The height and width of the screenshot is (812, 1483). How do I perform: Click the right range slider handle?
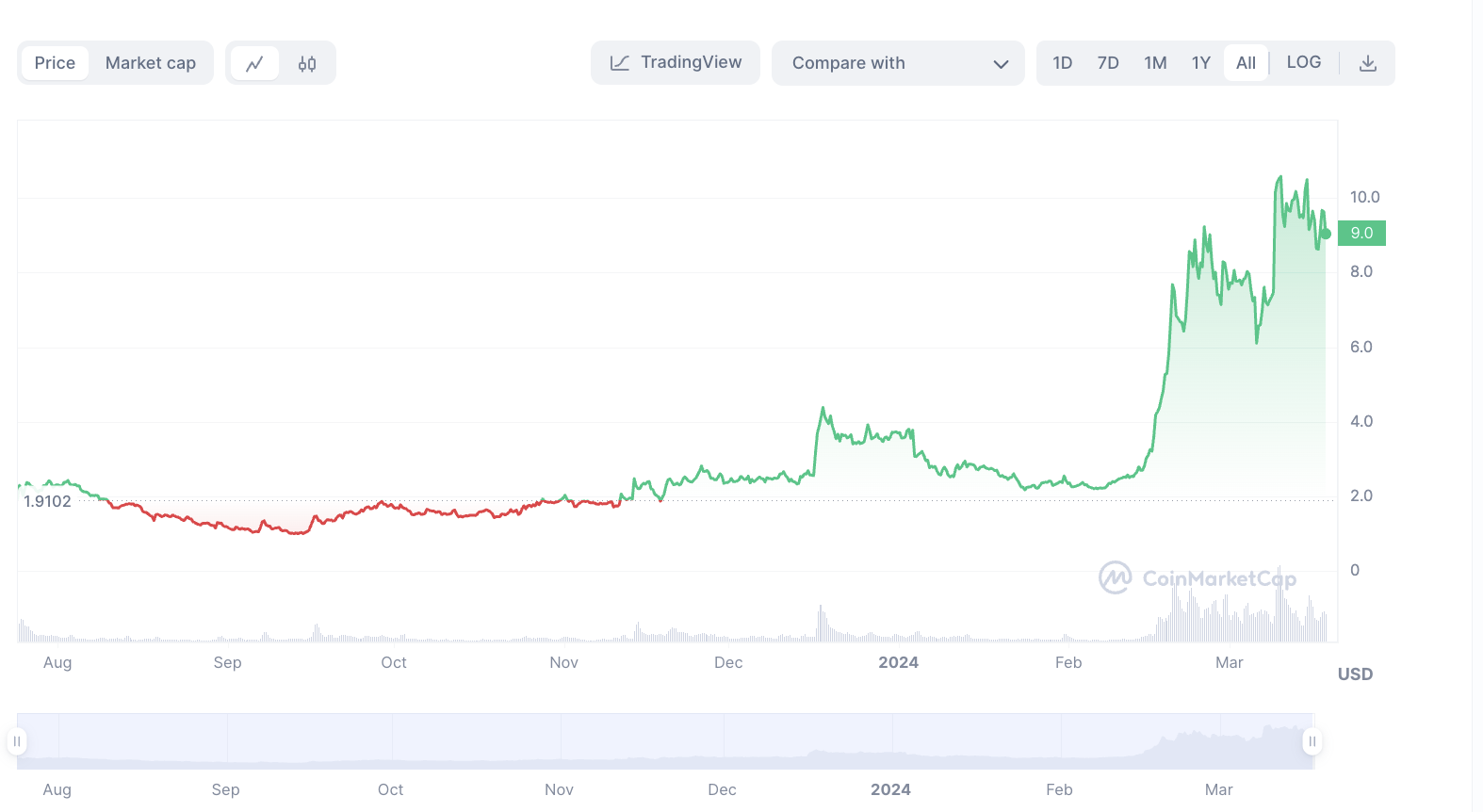pyautogui.click(x=1312, y=741)
